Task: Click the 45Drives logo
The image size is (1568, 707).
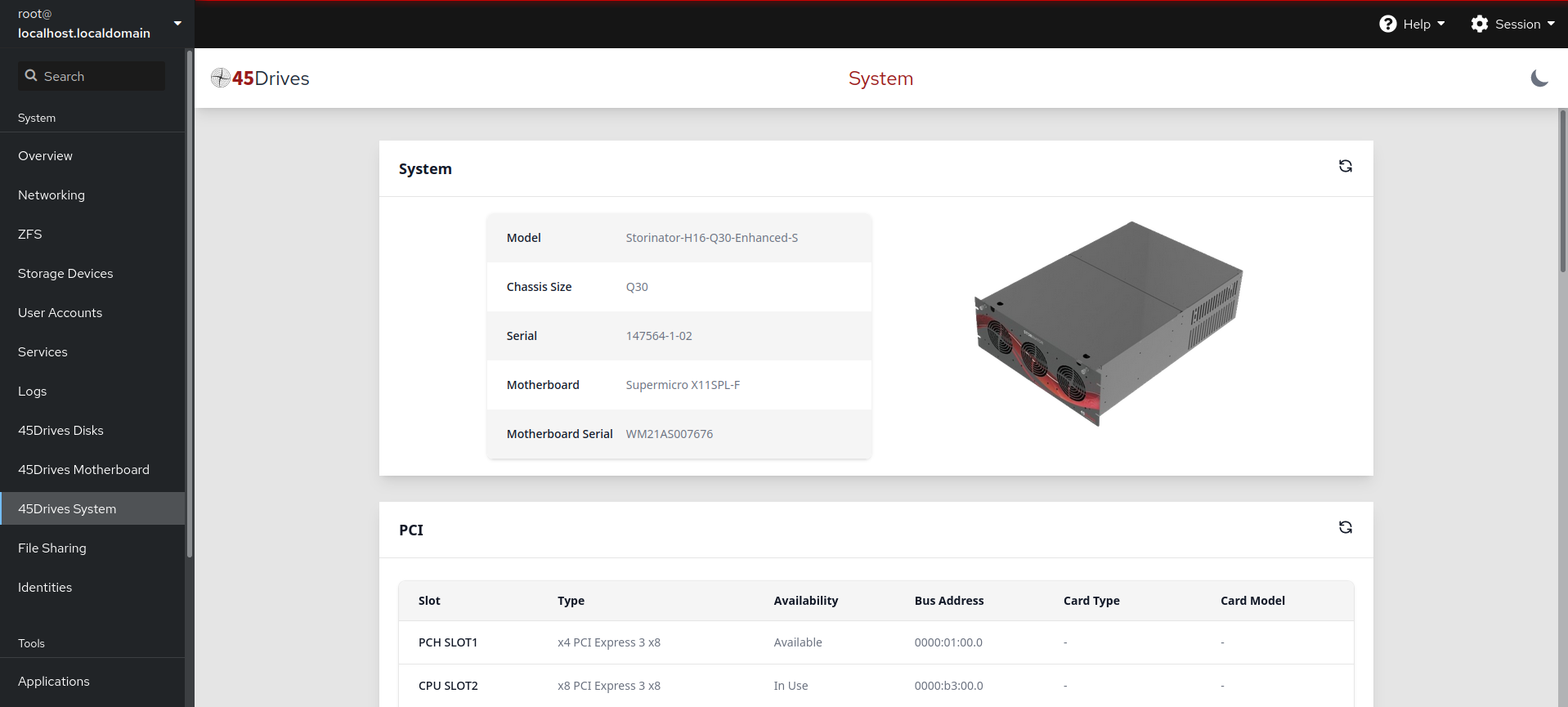Action: pyautogui.click(x=260, y=78)
